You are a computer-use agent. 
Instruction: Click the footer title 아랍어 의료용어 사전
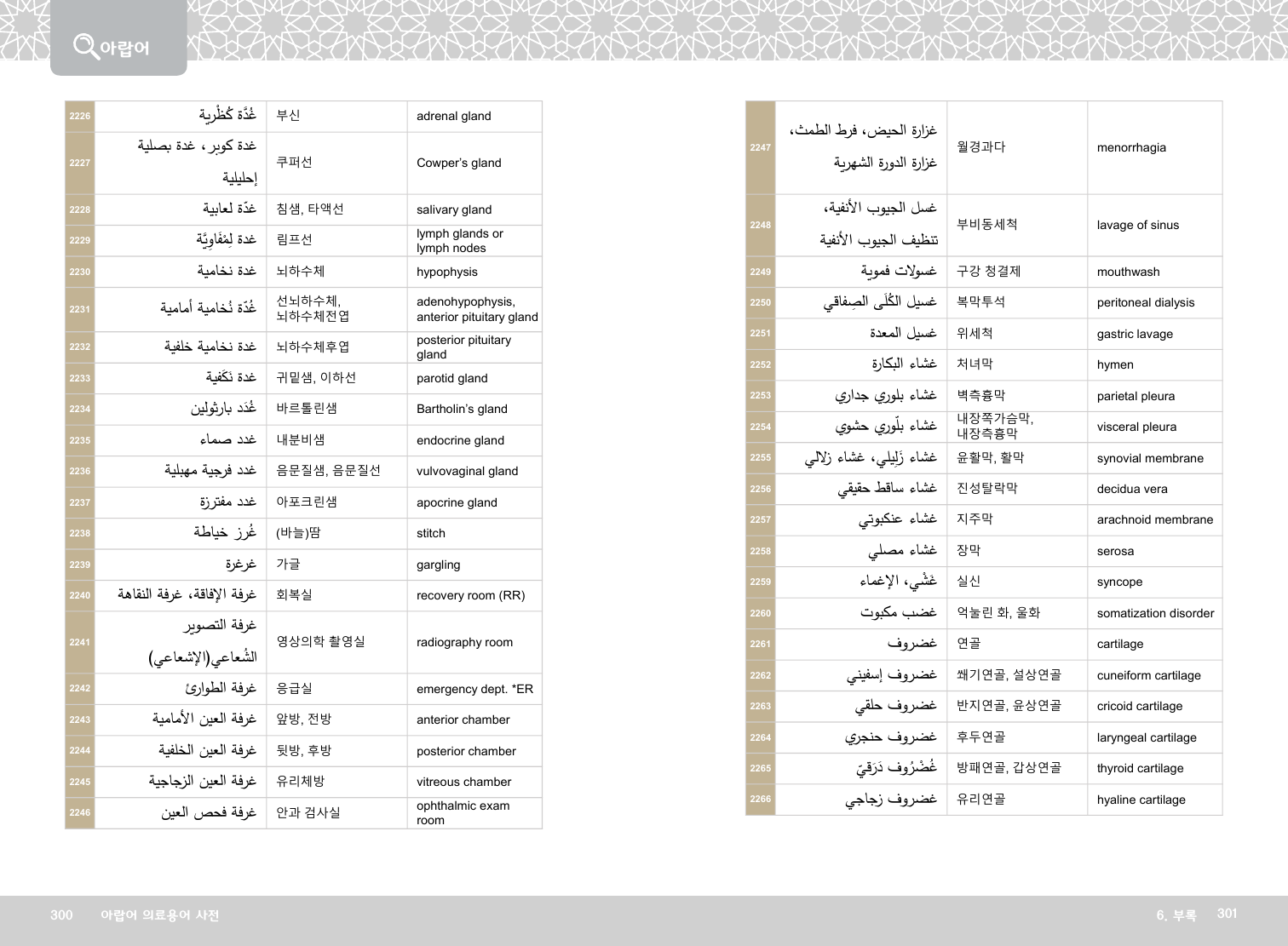[159, 915]
